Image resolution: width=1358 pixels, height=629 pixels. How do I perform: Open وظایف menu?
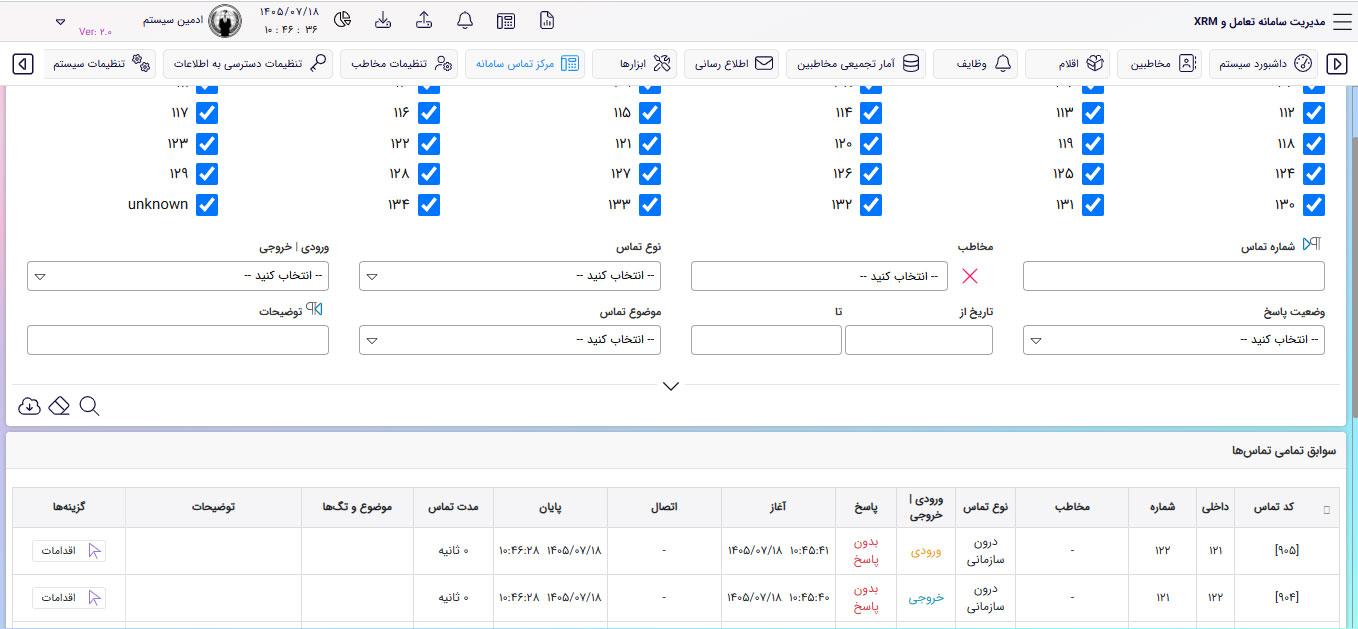pyautogui.click(x=975, y=64)
